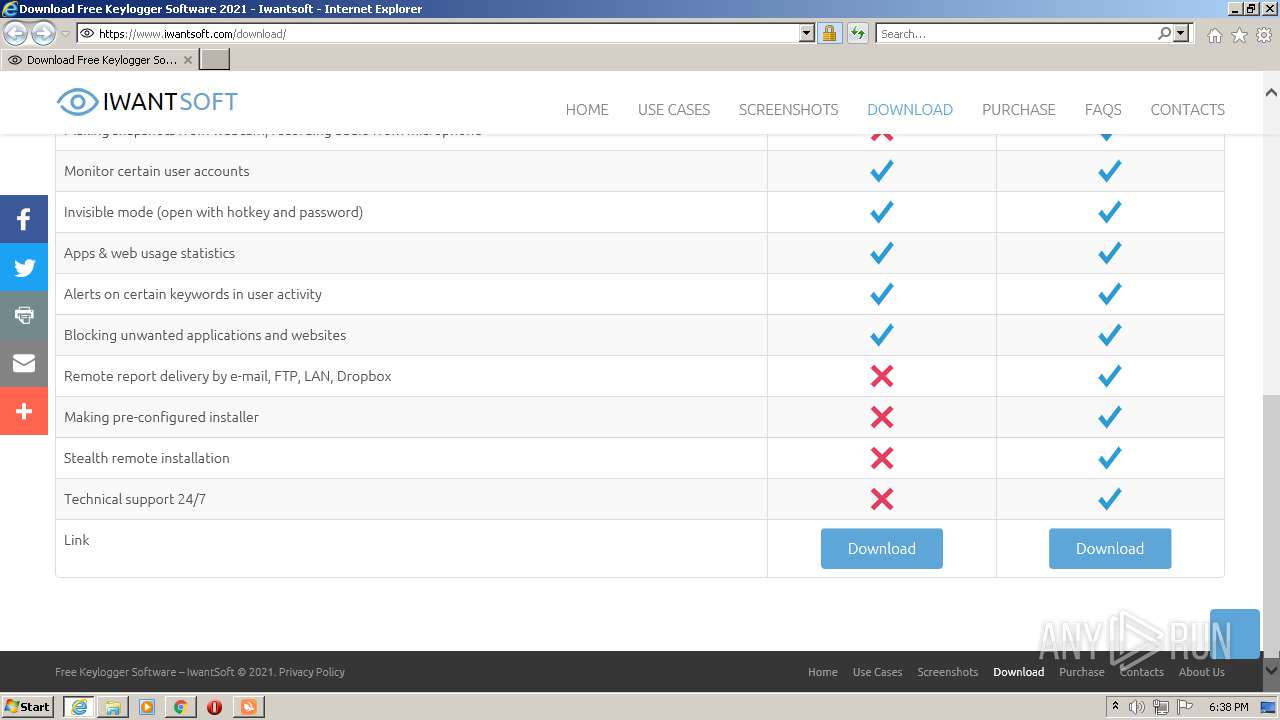Open FAQS navigation item
Image resolution: width=1280 pixels, height=720 pixels.
[x=1103, y=110]
